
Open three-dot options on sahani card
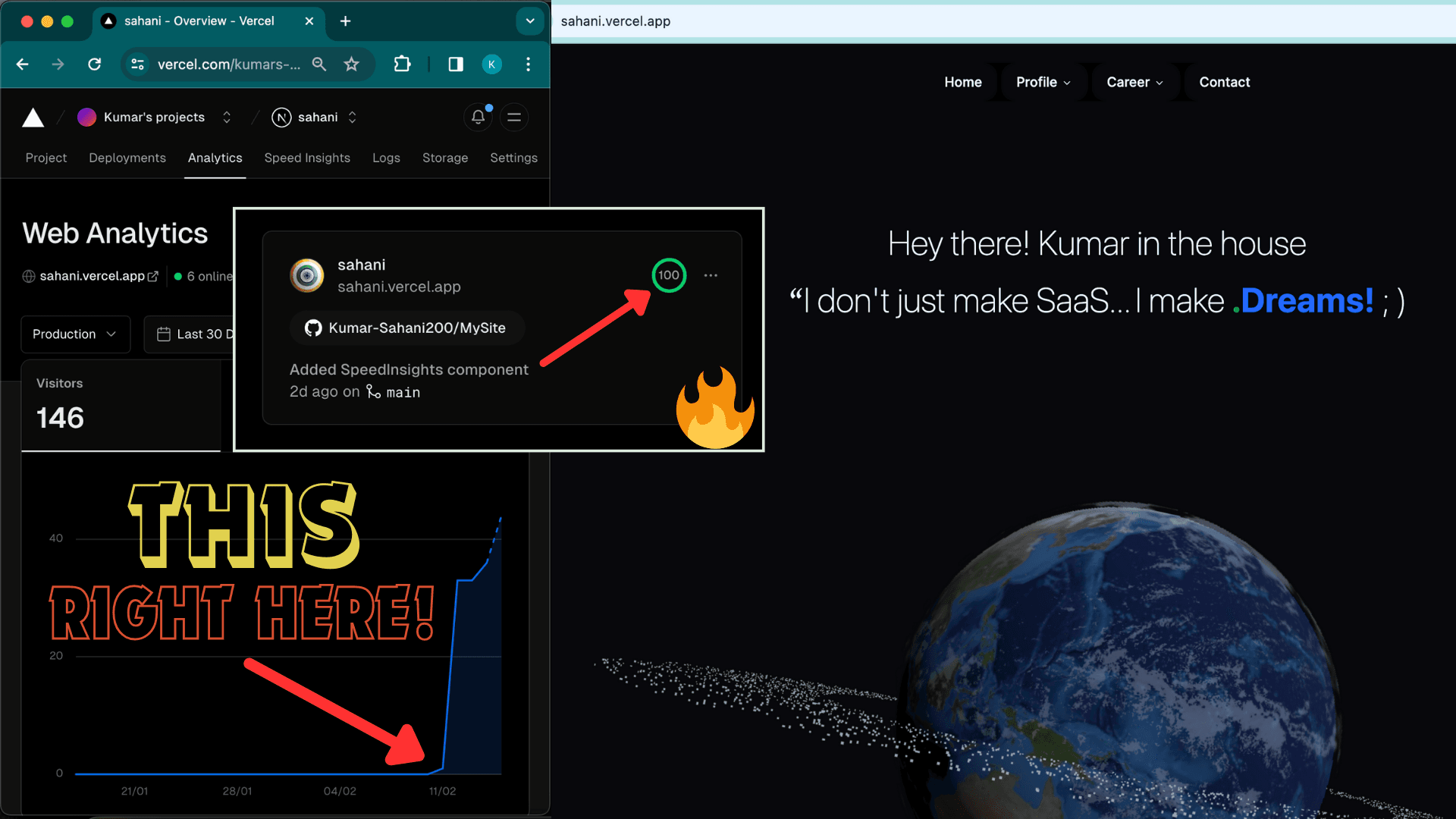pyautogui.click(x=711, y=275)
